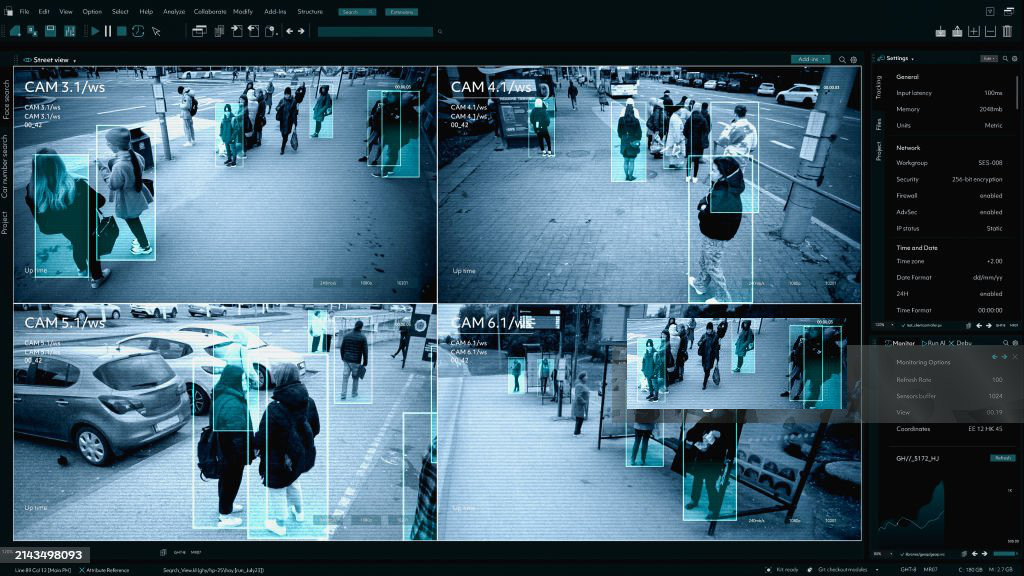Click the wide search input field in toolbar

[375, 31]
